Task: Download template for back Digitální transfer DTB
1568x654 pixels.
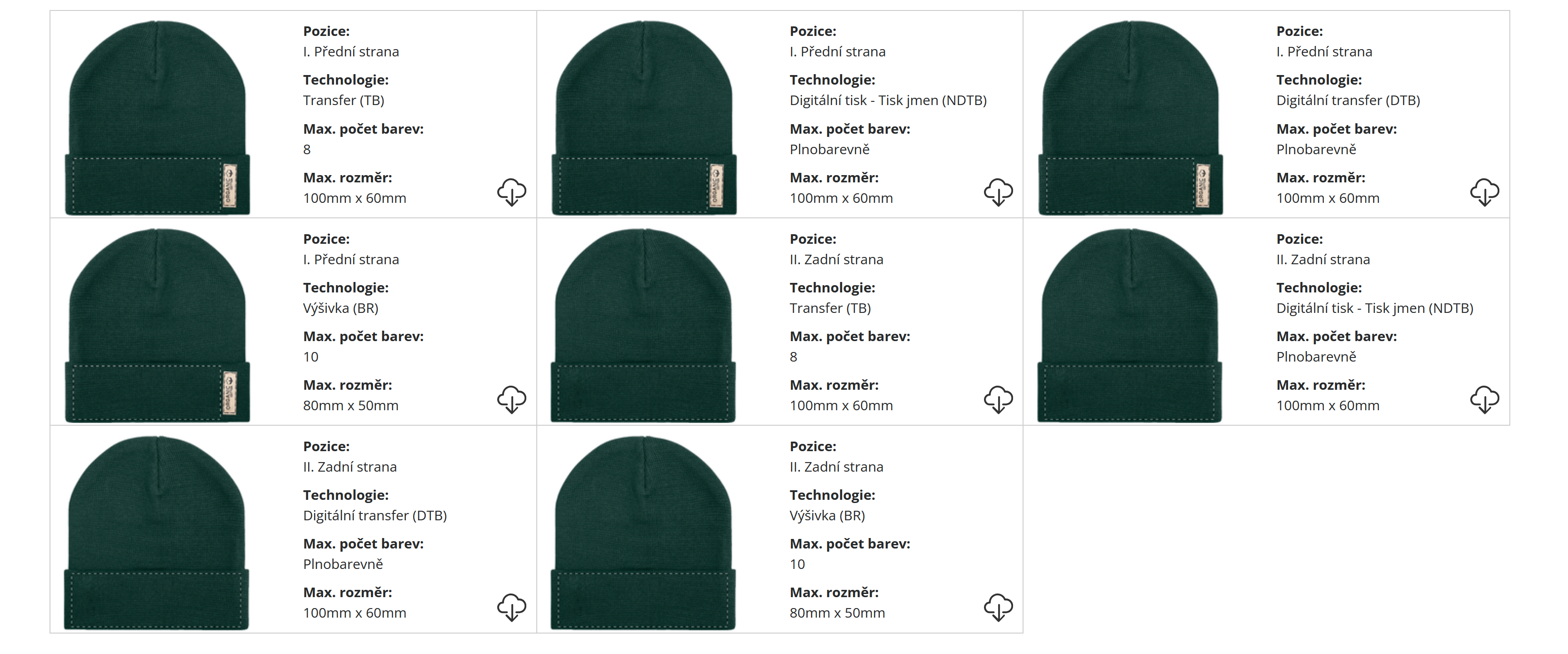Action: pyautogui.click(x=511, y=607)
